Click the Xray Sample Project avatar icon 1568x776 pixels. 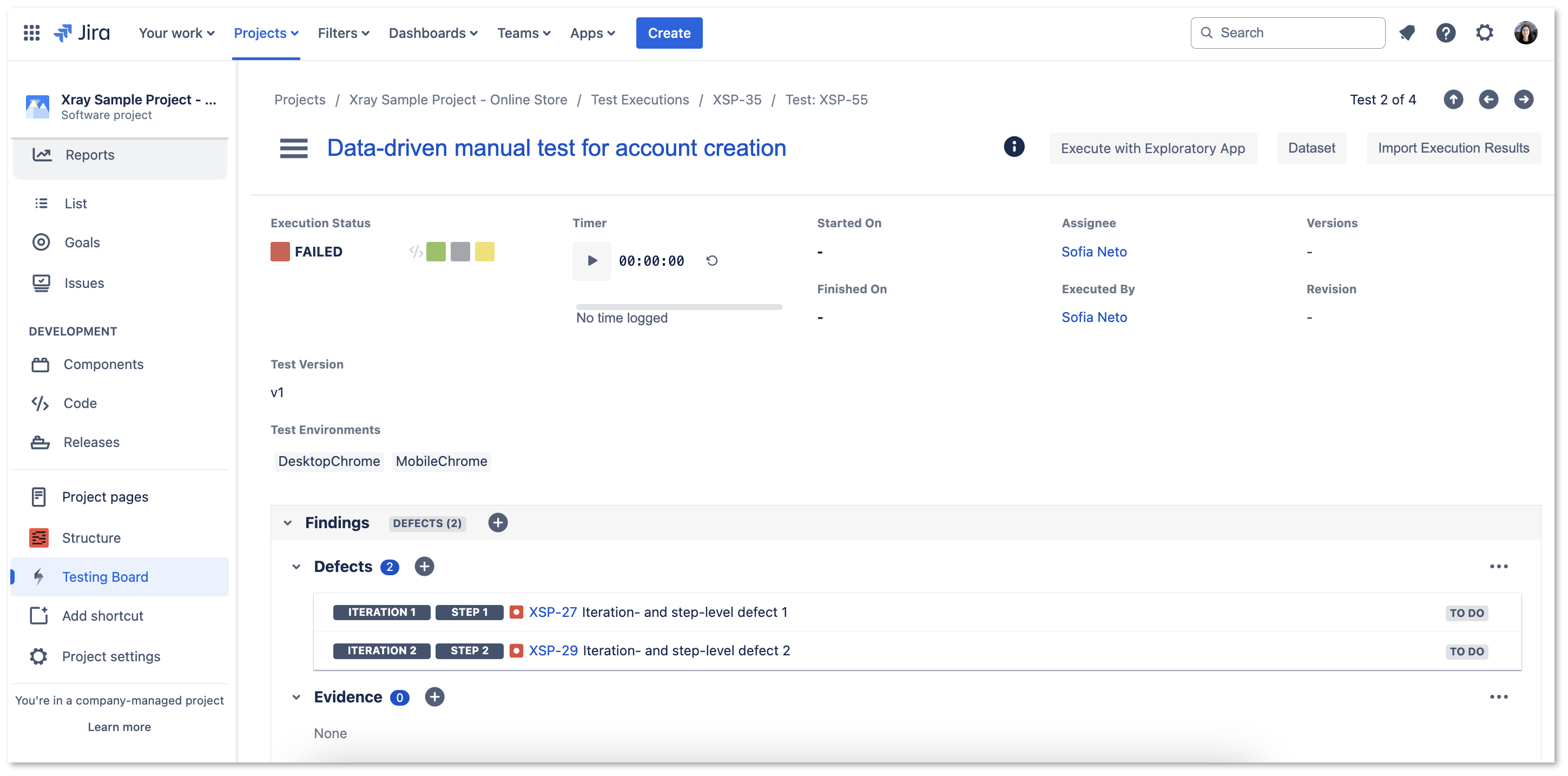click(38, 107)
